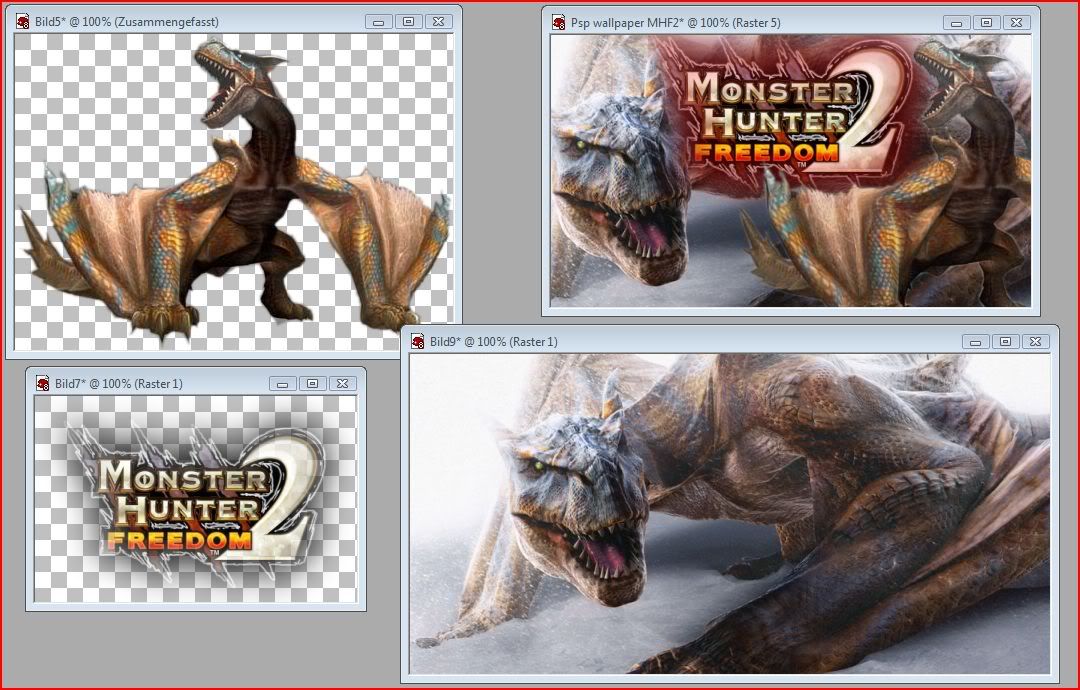Maximize the Bild7 logo window
The width and height of the screenshot is (1080, 690).
[x=312, y=383]
